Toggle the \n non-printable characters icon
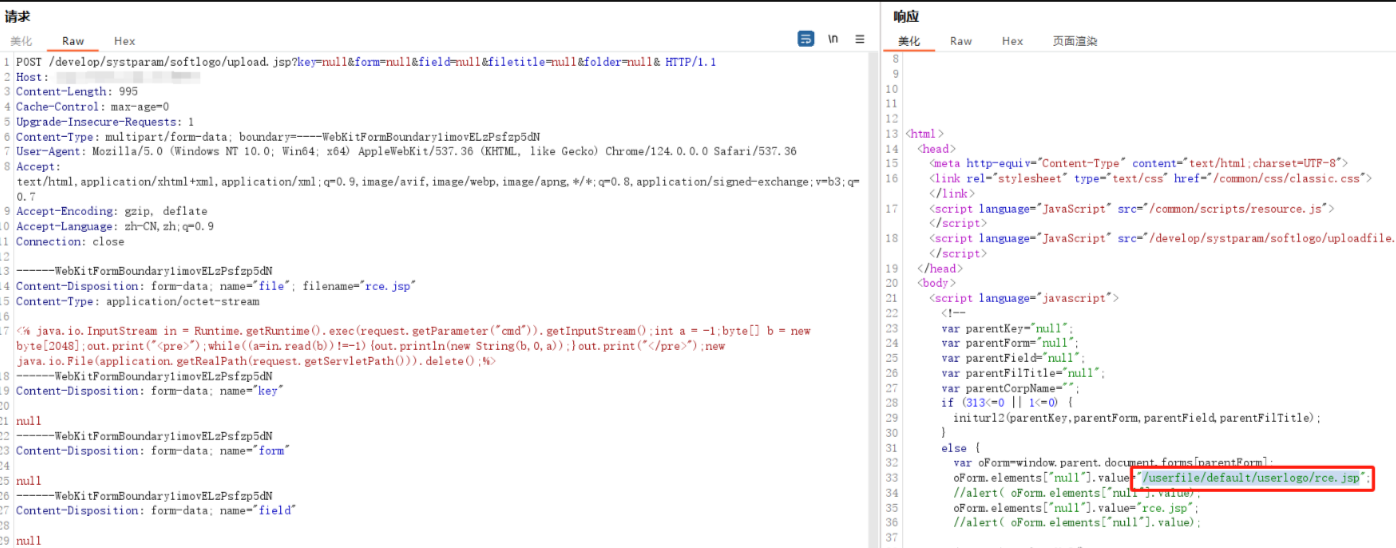 pyautogui.click(x=833, y=39)
